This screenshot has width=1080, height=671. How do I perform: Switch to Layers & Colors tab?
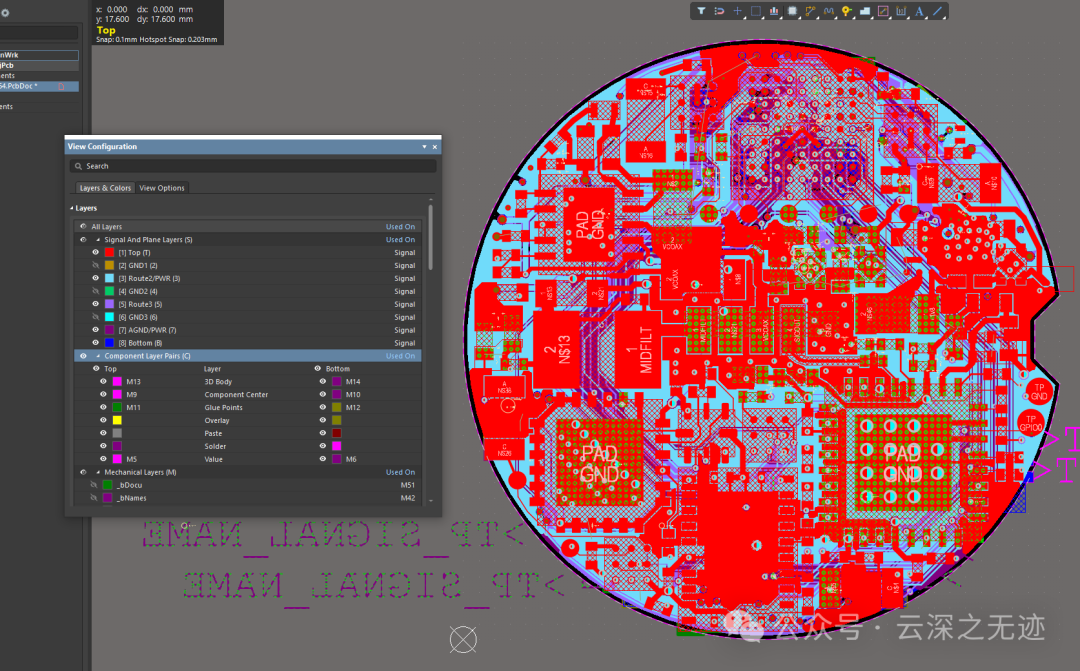[105, 188]
